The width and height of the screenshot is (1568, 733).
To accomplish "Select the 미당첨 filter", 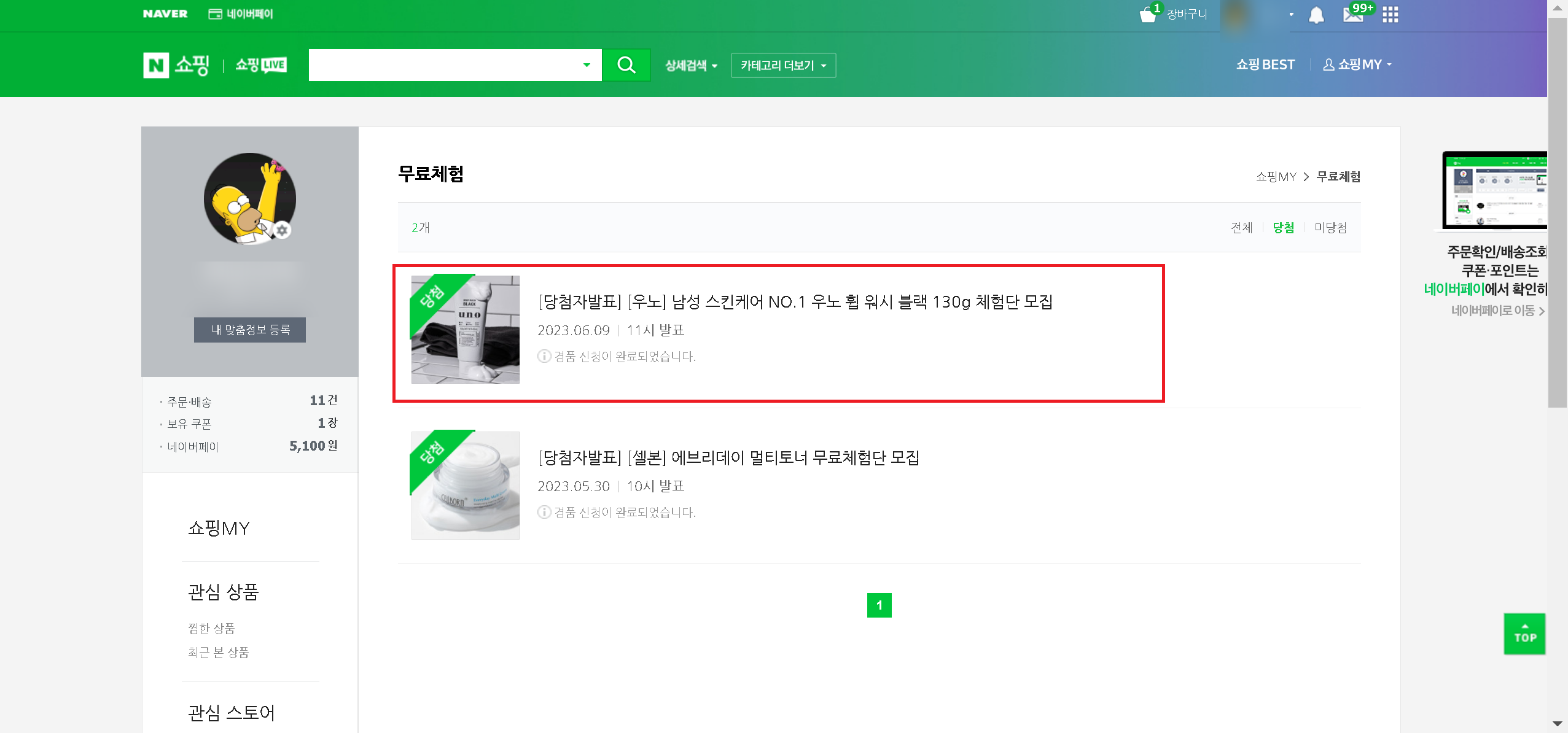I will 1330,228.
